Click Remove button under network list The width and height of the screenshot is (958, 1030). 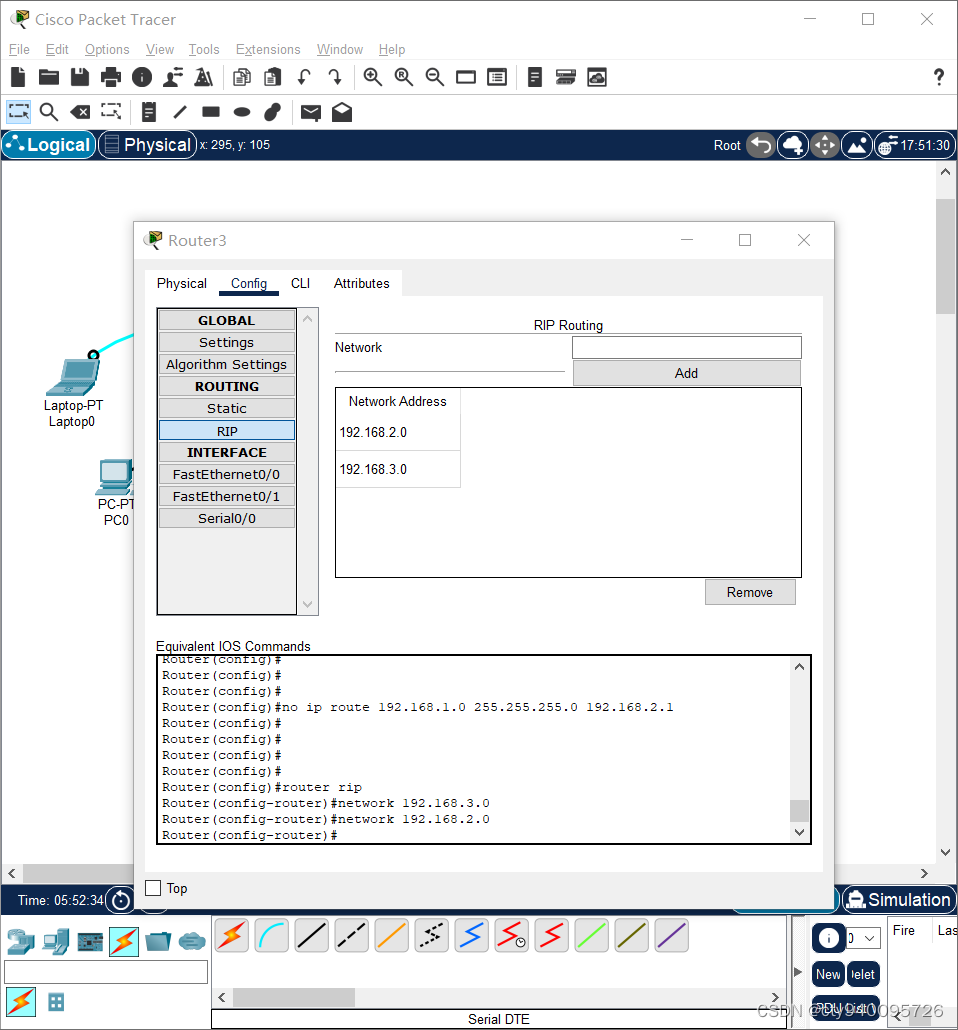(750, 593)
